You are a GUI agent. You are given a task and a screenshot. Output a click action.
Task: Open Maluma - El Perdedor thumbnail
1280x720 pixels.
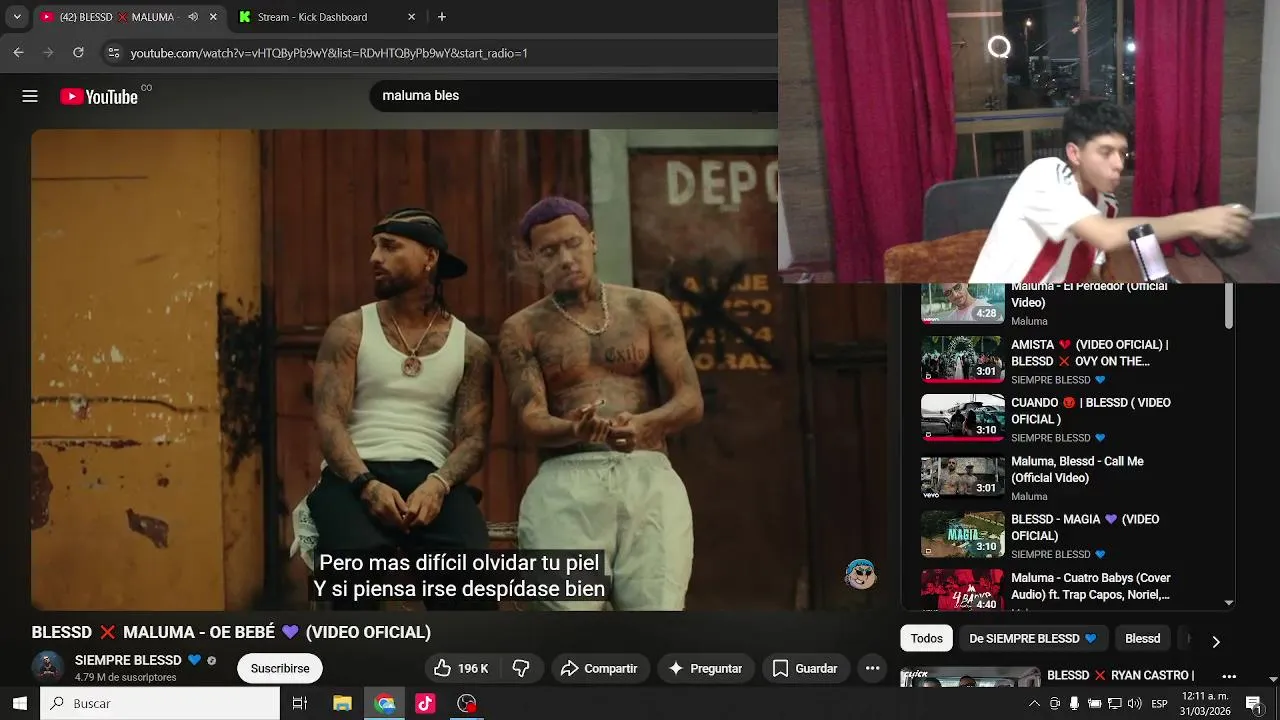(962, 304)
